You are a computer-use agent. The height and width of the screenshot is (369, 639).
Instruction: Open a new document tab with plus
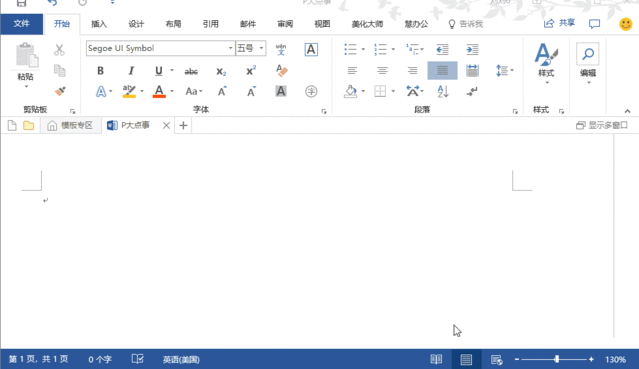[183, 126]
